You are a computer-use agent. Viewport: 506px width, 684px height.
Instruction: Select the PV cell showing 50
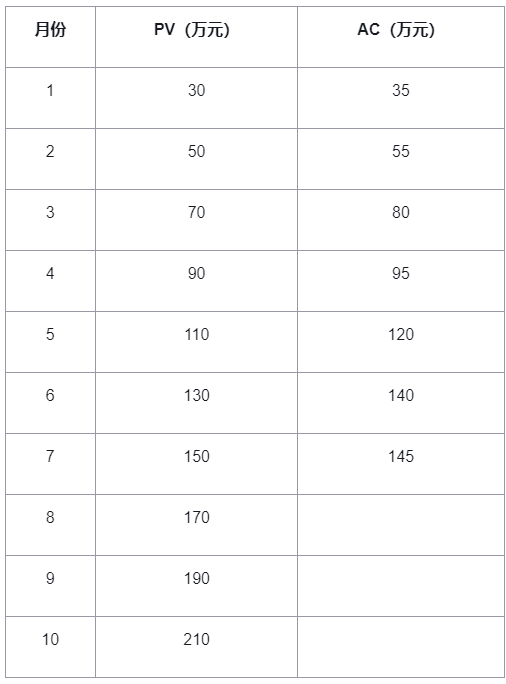[196, 159]
